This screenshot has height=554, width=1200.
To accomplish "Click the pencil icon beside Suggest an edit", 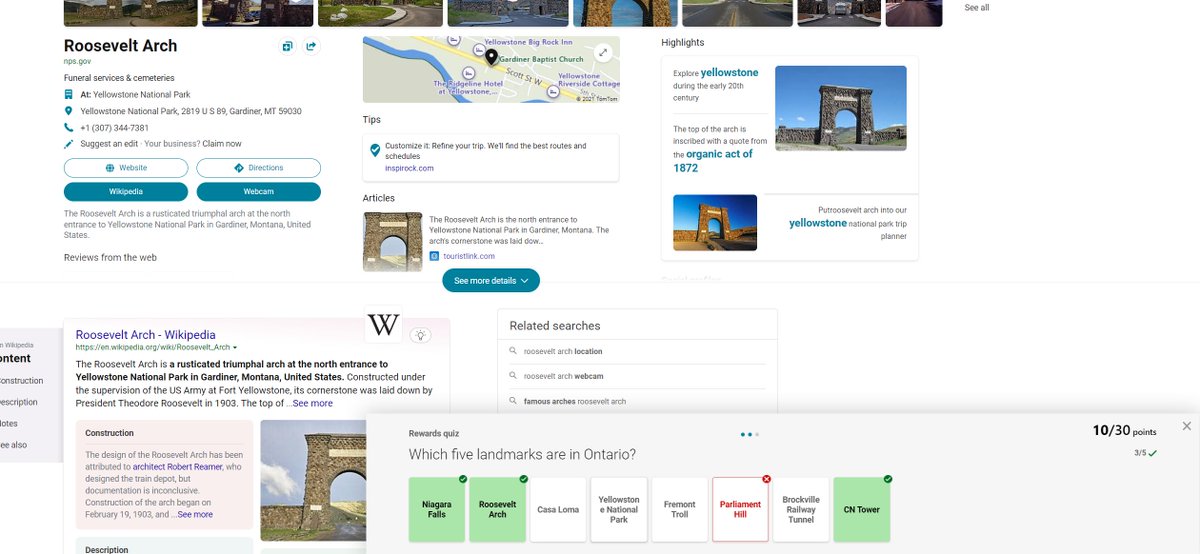I will (x=69, y=144).
